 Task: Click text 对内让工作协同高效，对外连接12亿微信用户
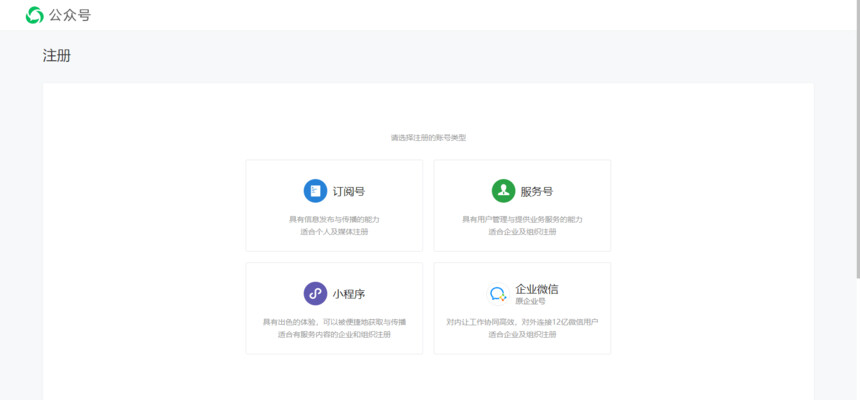click(x=522, y=322)
